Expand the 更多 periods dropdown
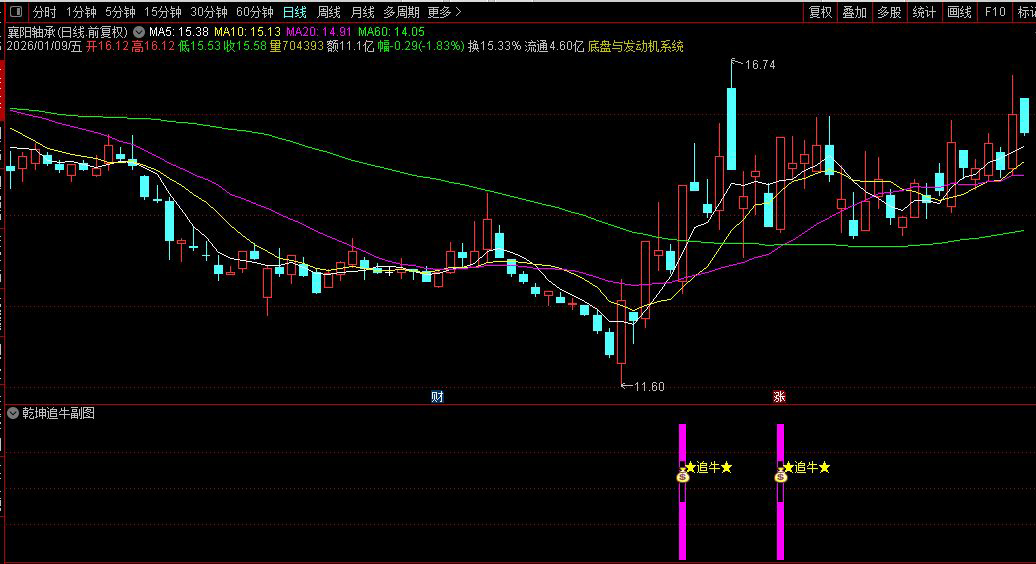 [444, 12]
